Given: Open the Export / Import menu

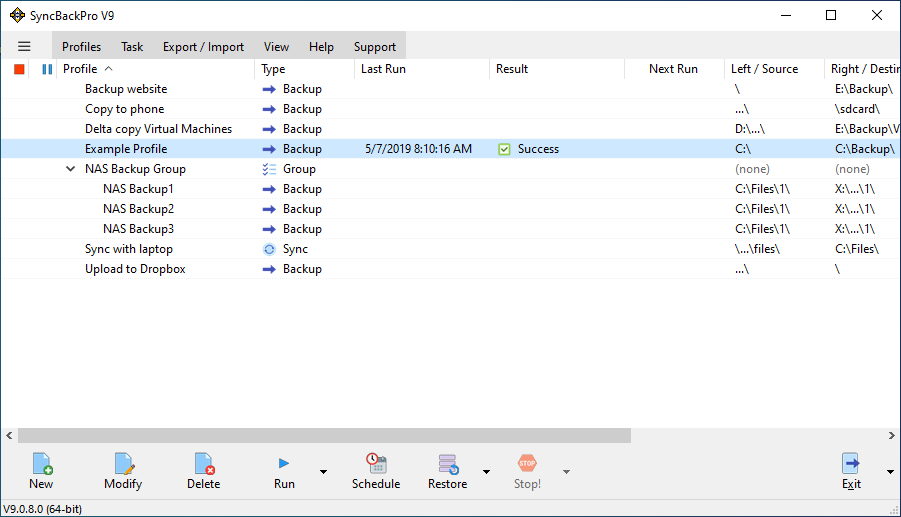Looking at the screenshot, I should pos(203,47).
